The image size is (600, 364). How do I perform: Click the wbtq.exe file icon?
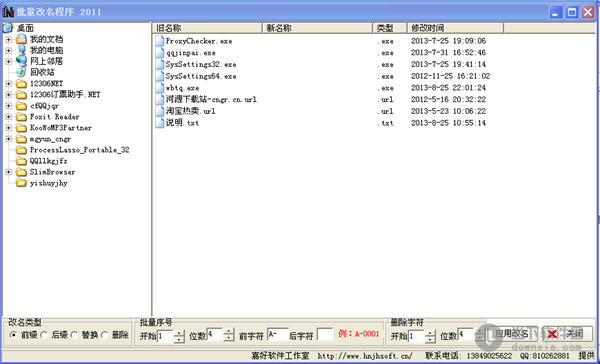pos(160,88)
